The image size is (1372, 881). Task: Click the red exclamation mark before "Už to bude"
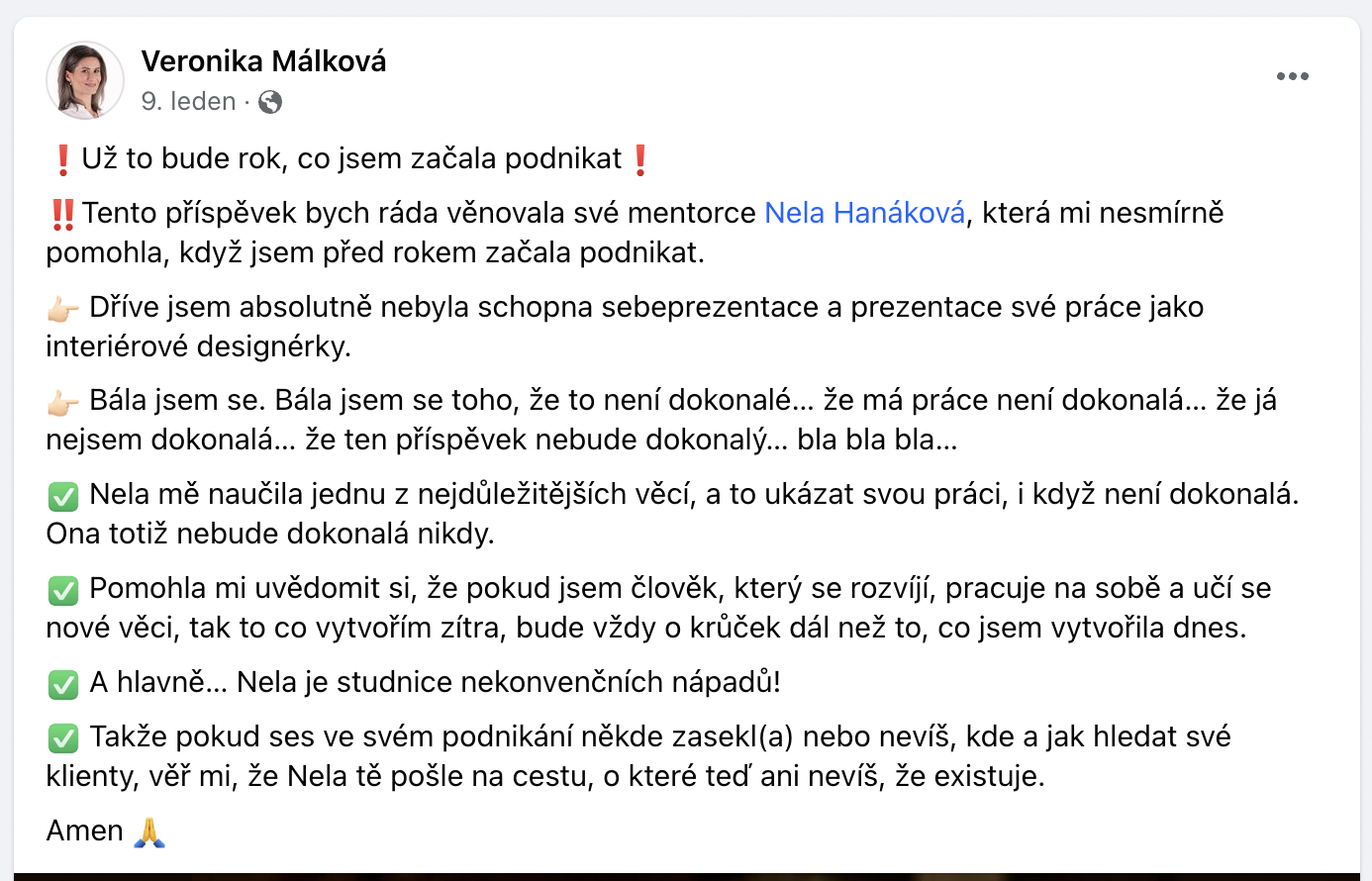62,159
